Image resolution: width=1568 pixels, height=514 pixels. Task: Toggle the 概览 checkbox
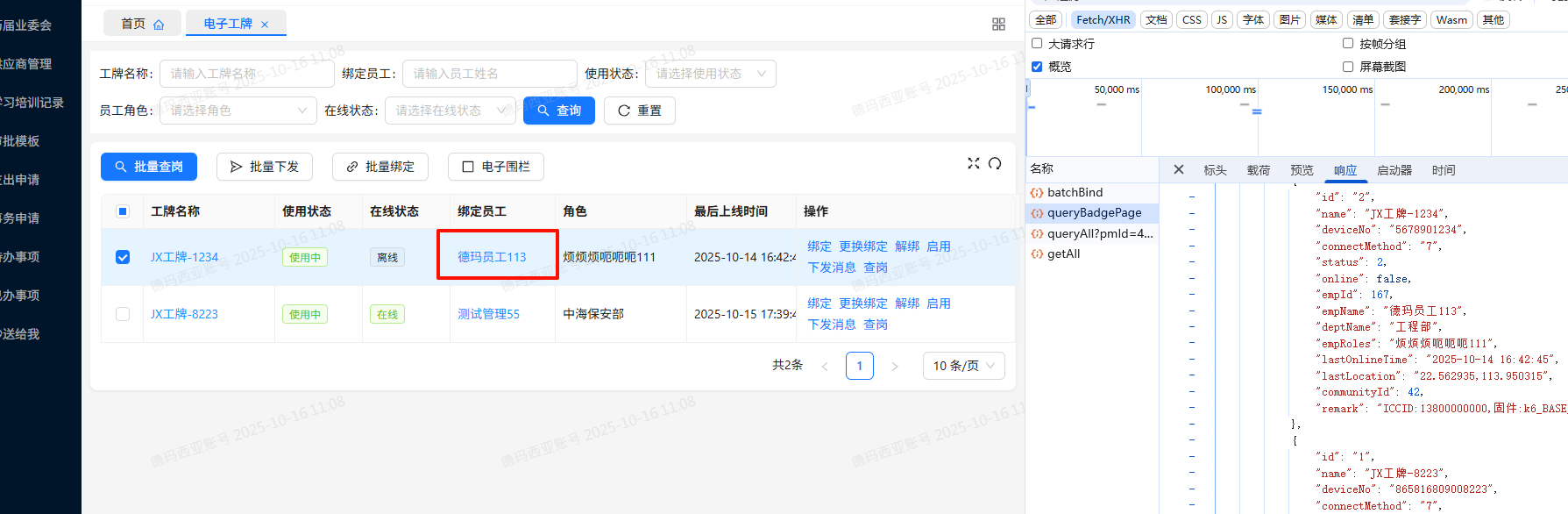click(1037, 66)
